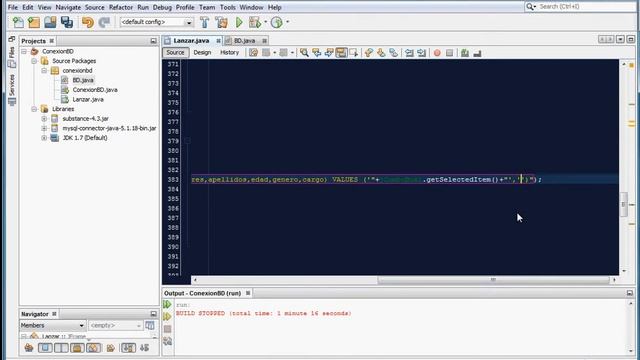Toggle highlight search in the editor
This screenshot has width=640, height=360.
coord(341,53)
